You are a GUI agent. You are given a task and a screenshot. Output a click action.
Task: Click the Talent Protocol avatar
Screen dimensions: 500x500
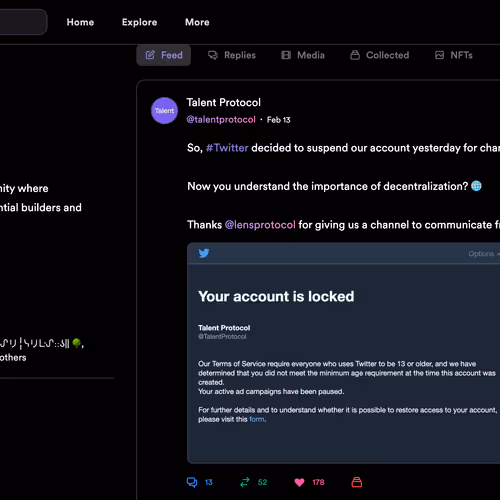click(164, 111)
